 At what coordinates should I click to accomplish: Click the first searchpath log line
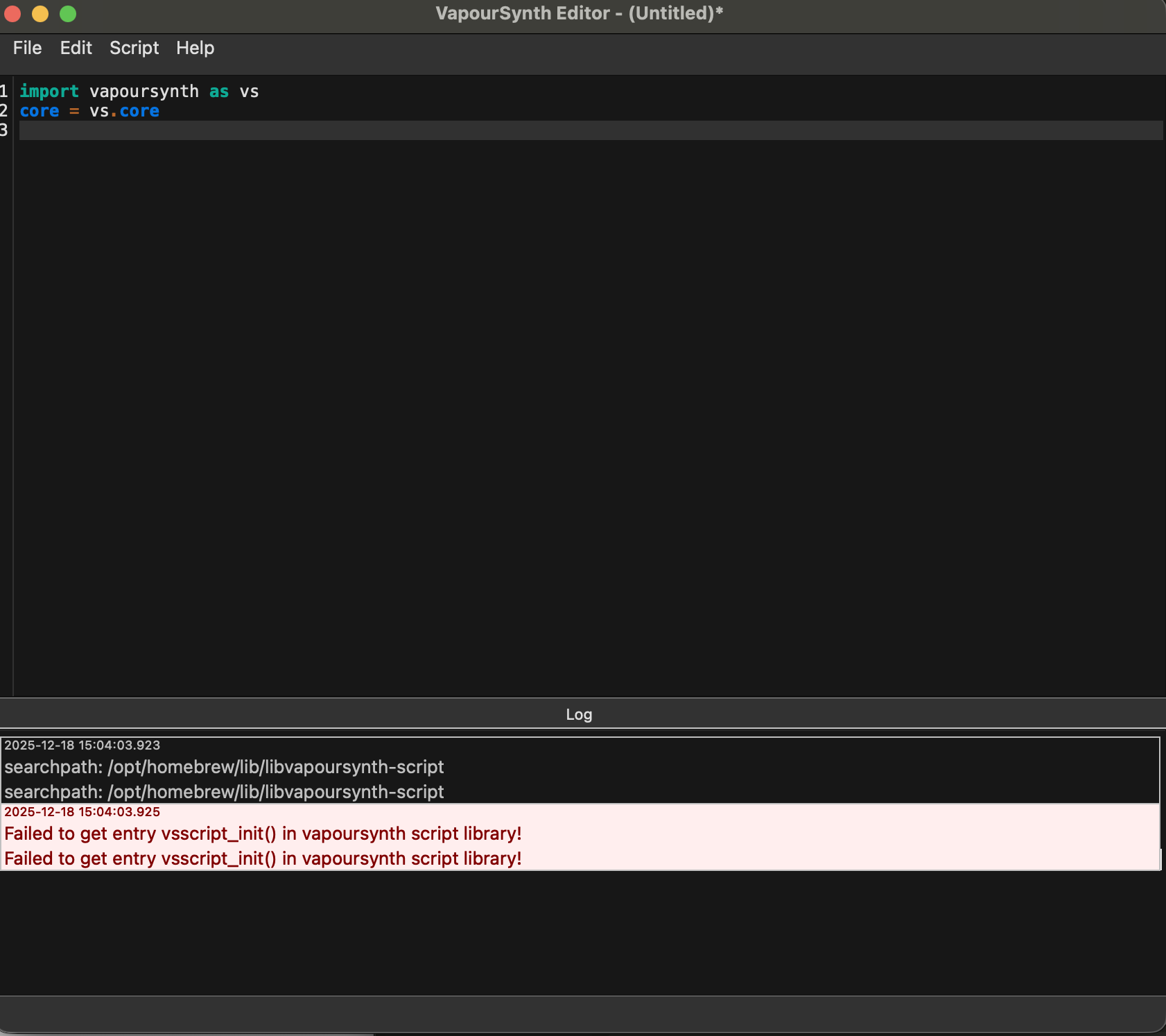[x=224, y=767]
